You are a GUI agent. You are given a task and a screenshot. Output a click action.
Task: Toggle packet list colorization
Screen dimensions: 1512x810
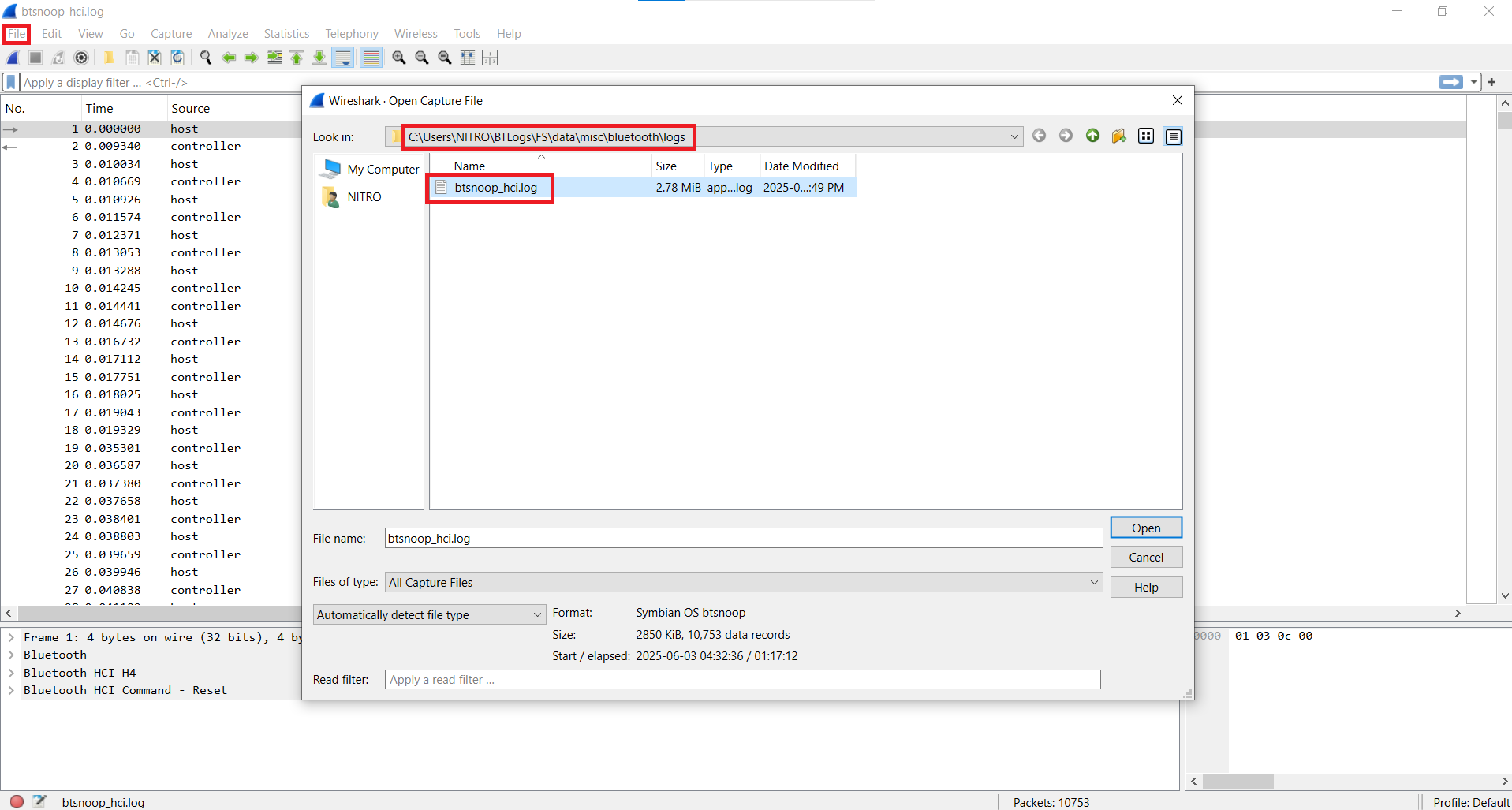pos(371,58)
